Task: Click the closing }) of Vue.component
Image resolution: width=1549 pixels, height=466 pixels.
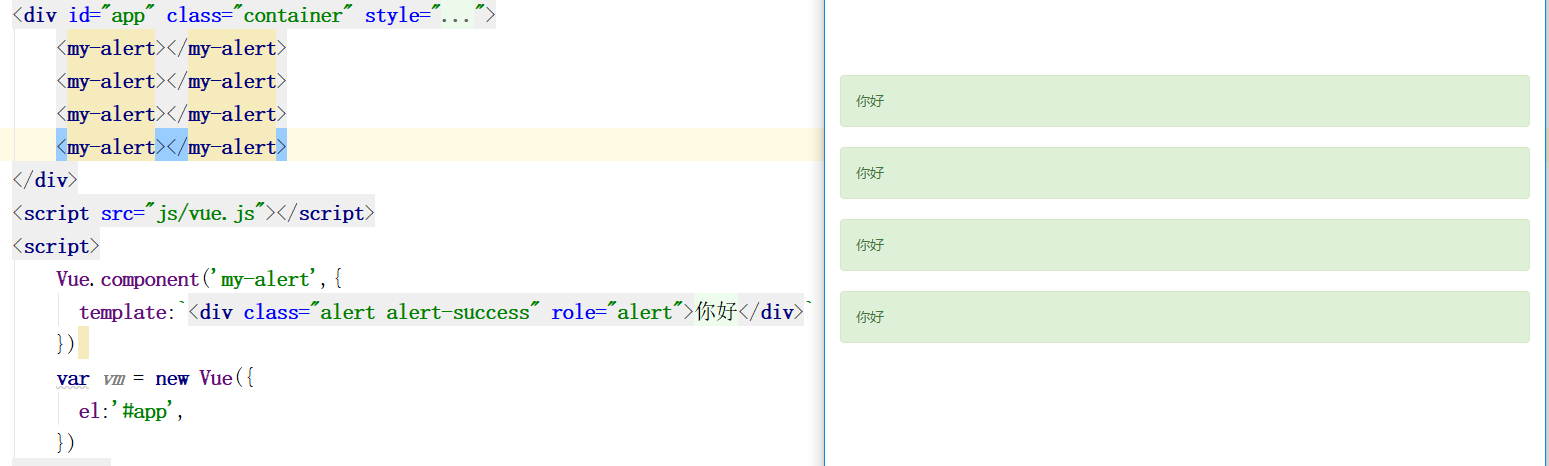Action: (66, 344)
